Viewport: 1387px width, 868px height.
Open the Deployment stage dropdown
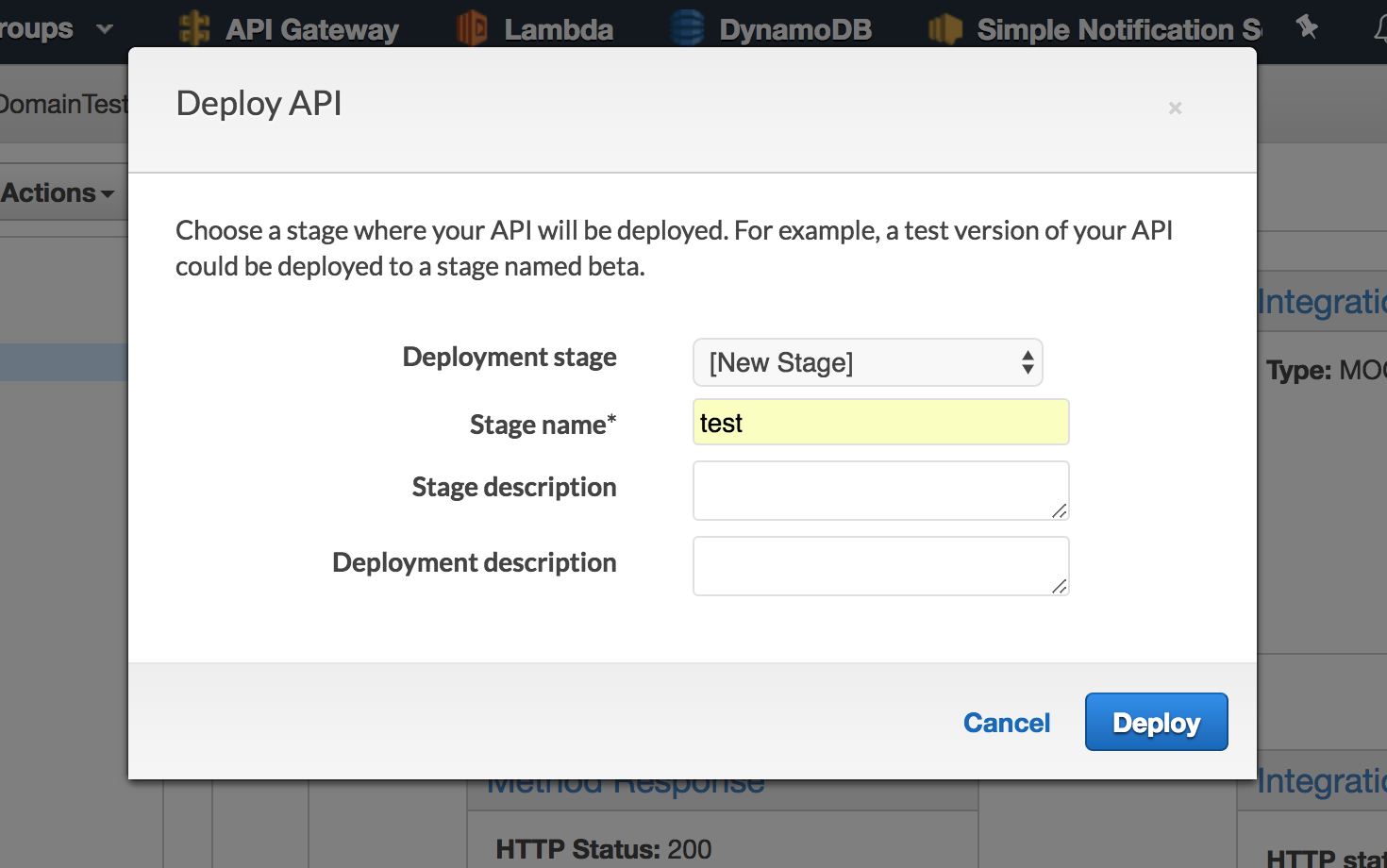[x=867, y=362]
